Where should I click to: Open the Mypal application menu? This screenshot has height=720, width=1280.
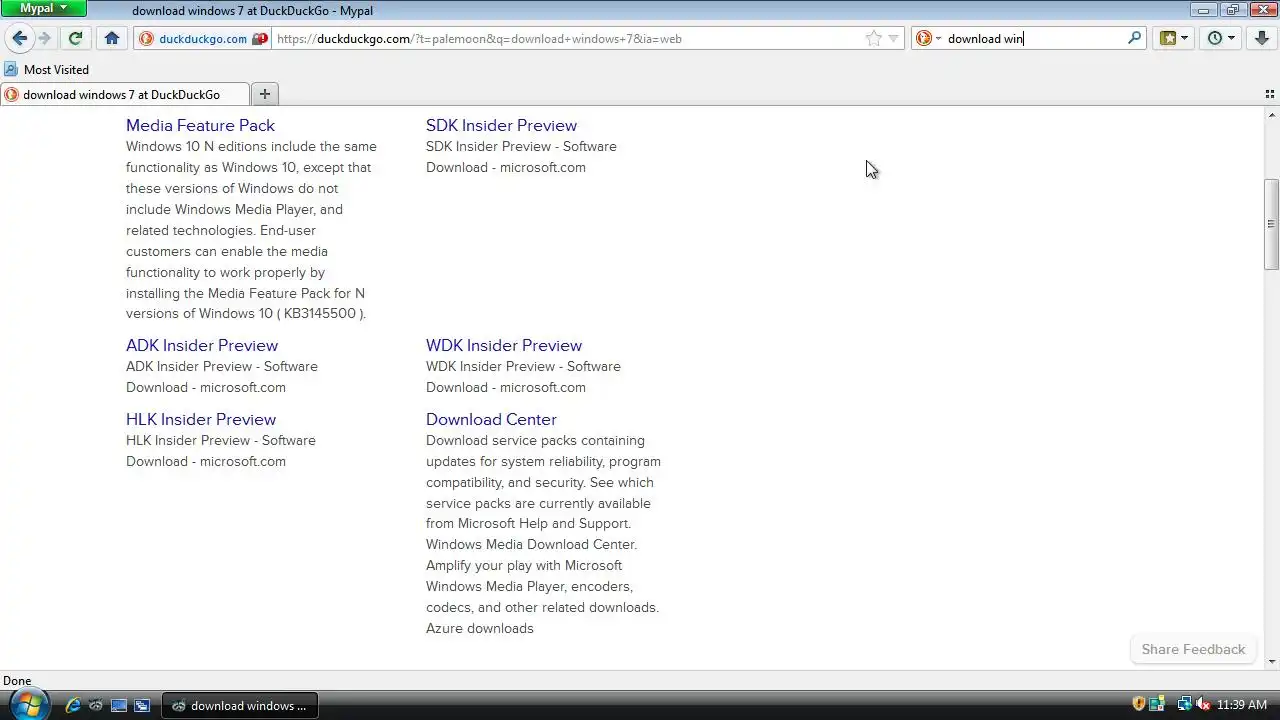43,8
